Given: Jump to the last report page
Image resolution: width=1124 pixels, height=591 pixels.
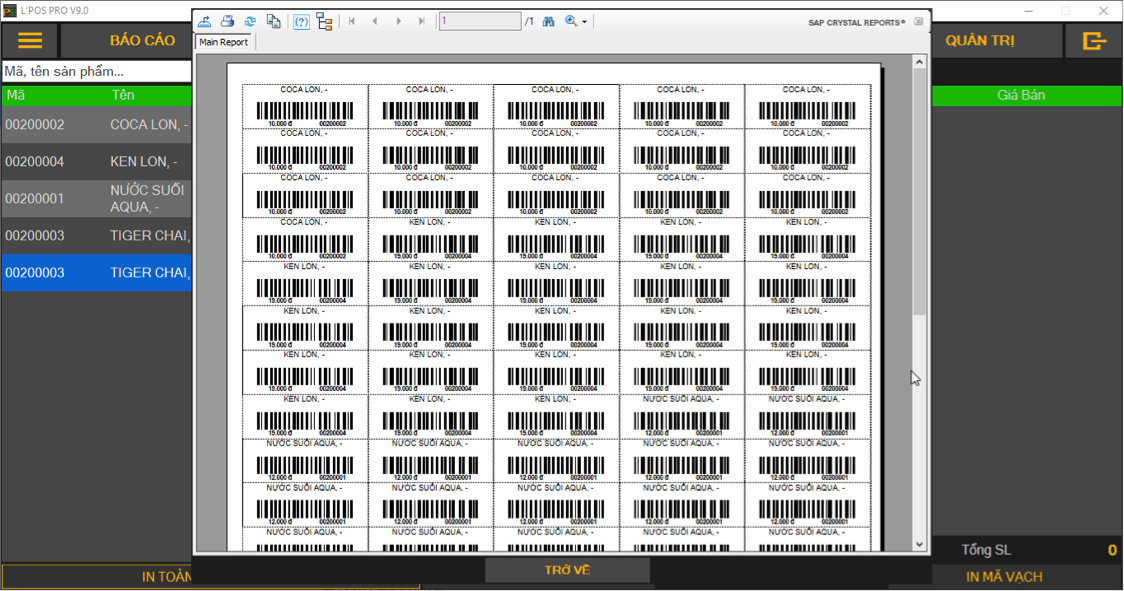Looking at the screenshot, I should click(422, 21).
